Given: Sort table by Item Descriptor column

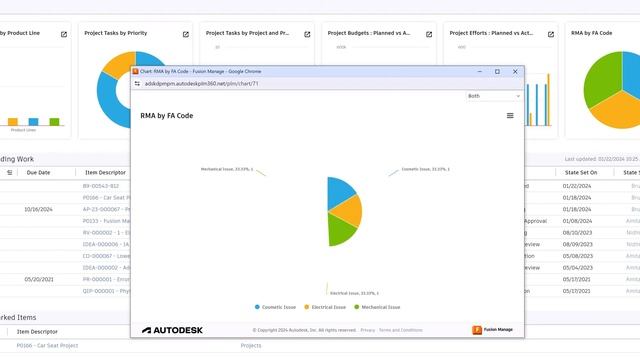Looking at the screenshot, I should click(x=105, y=173).
